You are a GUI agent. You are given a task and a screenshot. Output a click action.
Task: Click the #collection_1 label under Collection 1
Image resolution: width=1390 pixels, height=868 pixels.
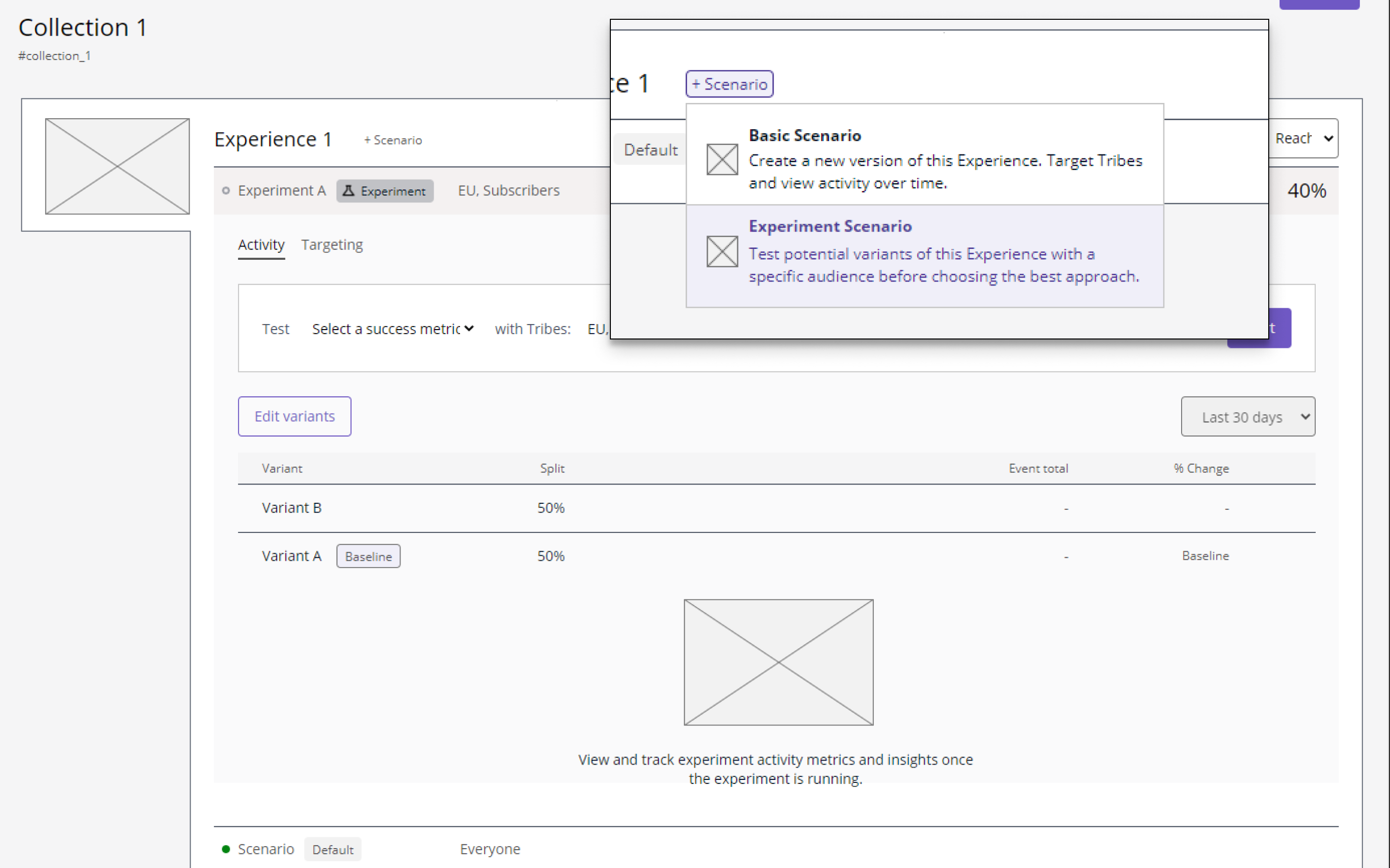pyautogui.click(x=54, y=55)
